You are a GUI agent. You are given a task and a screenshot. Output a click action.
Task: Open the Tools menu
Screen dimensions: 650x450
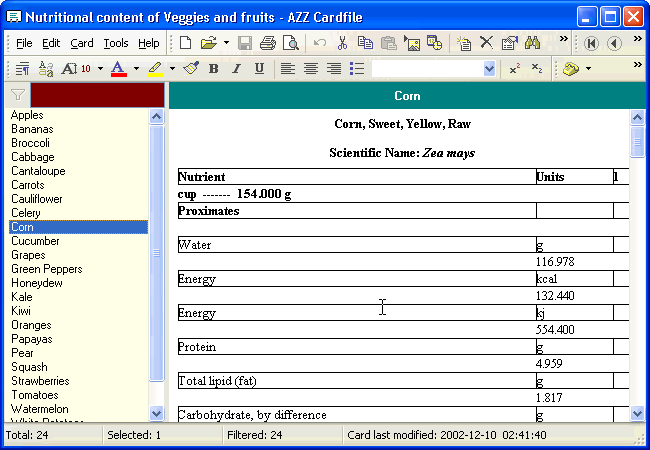click(116, 43)
